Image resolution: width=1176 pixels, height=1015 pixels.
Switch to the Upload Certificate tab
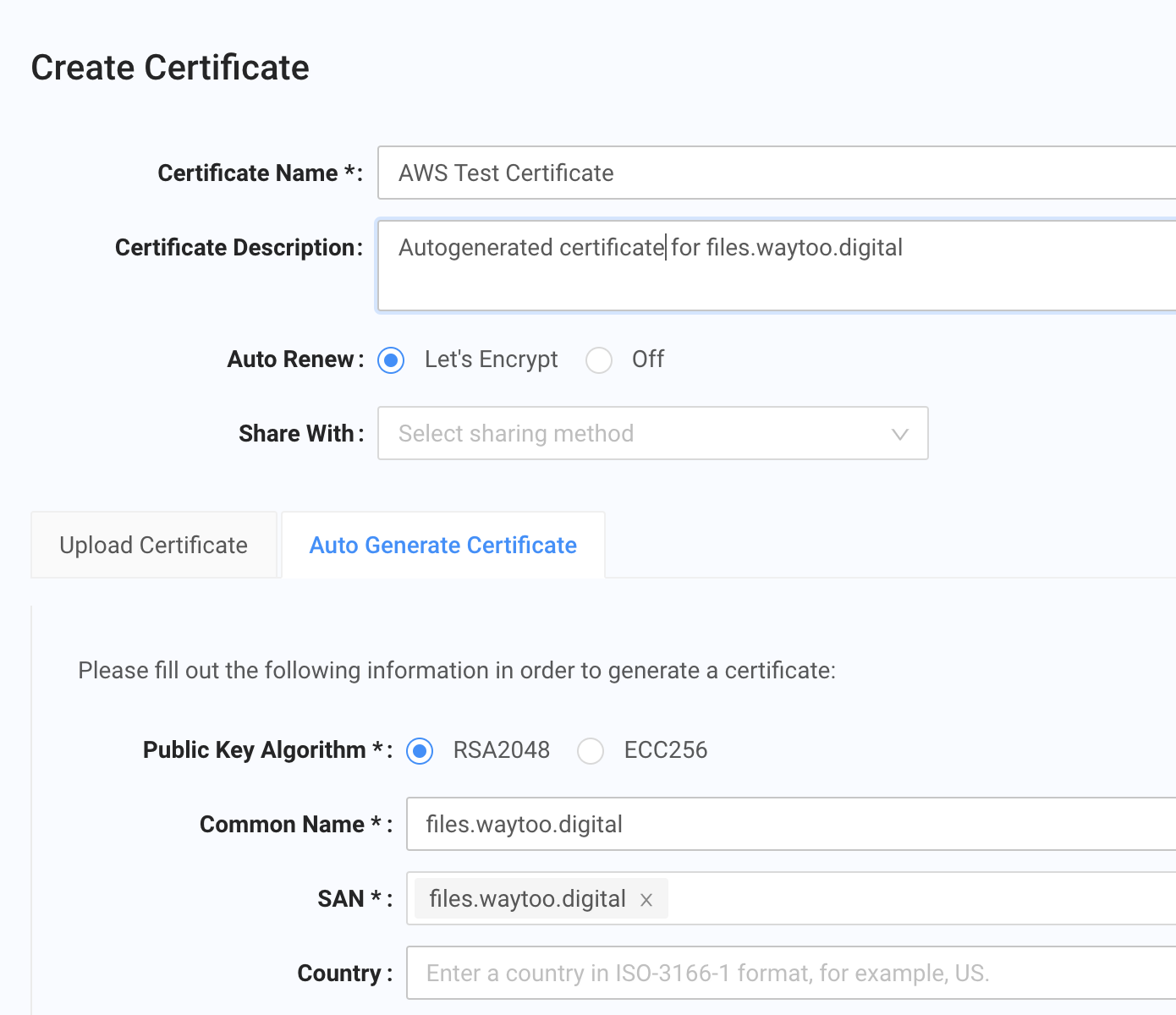tap(154, 546)
